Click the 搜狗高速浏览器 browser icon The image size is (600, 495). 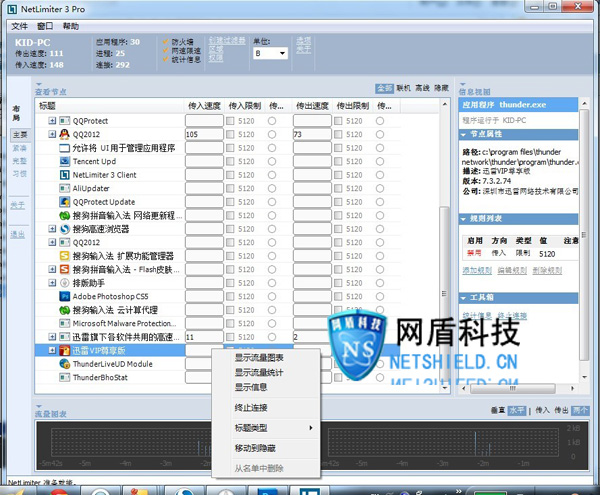tap(65, 229)
